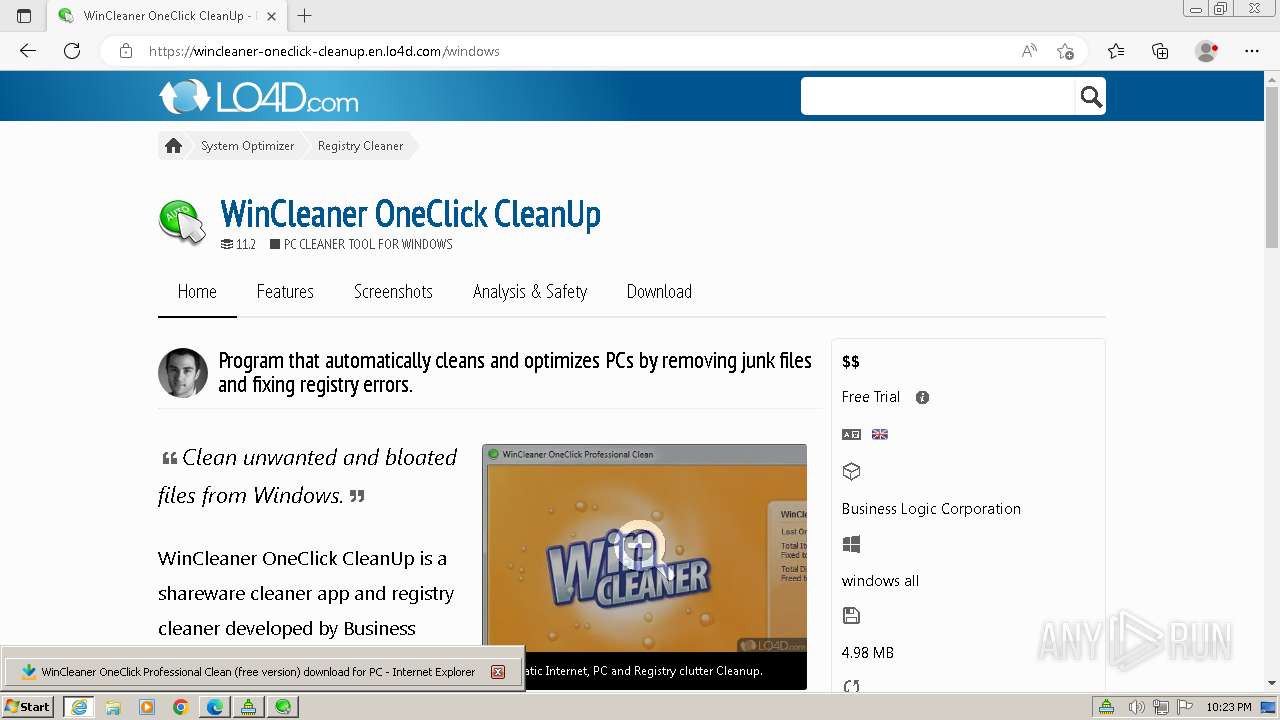
Task: Open the browser profile menu
Action: click(x=1207, y=51)
